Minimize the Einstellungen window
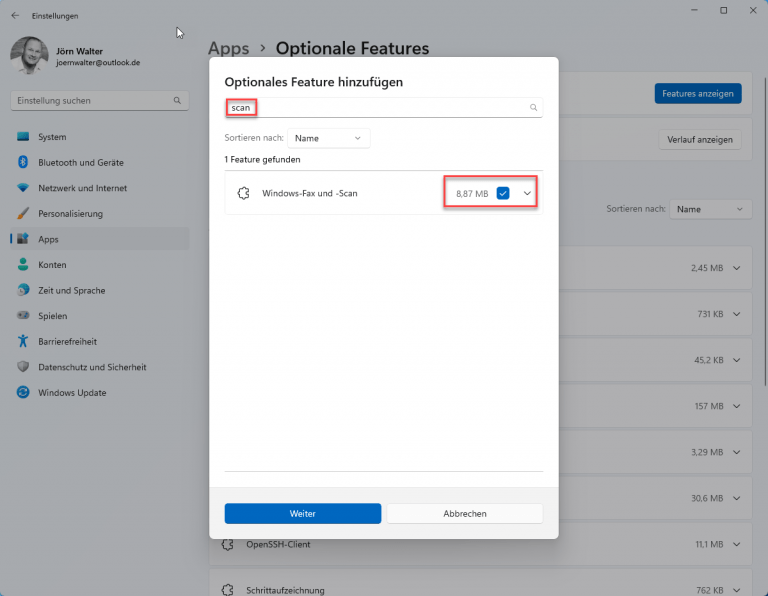The height and width of the screenshot is (596, 768). coord(694,10)
